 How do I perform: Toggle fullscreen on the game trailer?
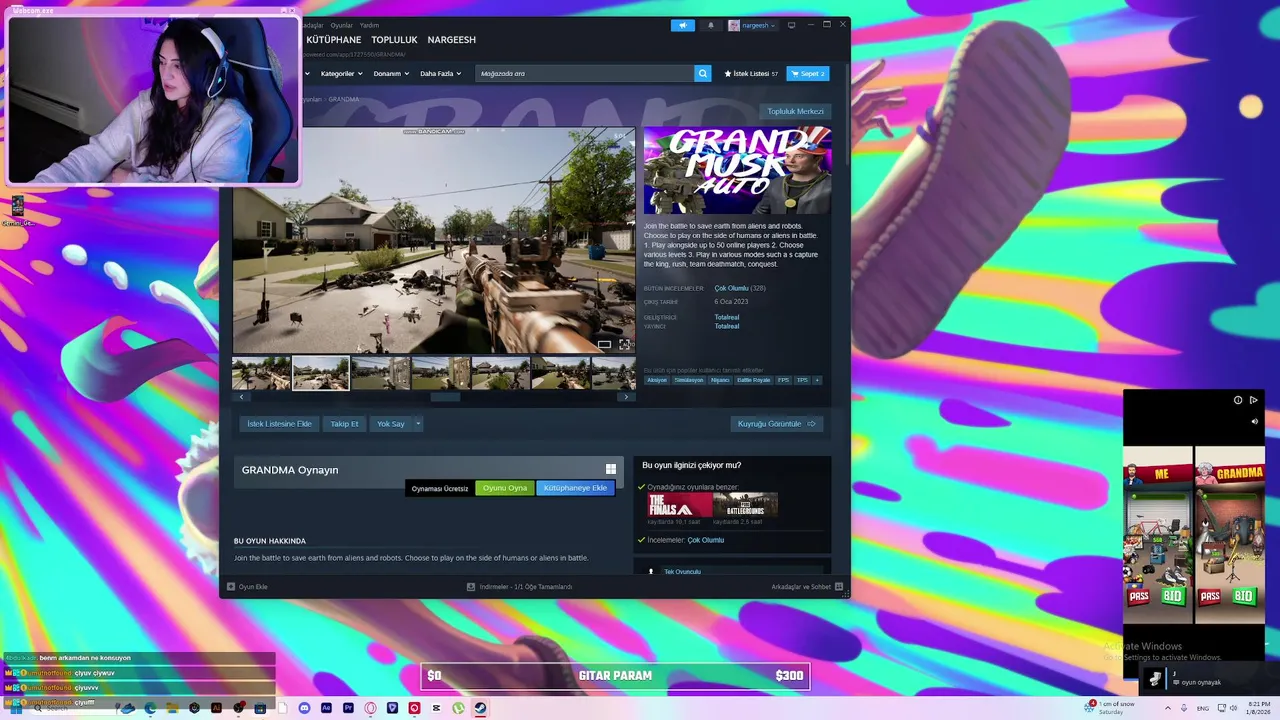pyautogui.click(x=625, y=344)
